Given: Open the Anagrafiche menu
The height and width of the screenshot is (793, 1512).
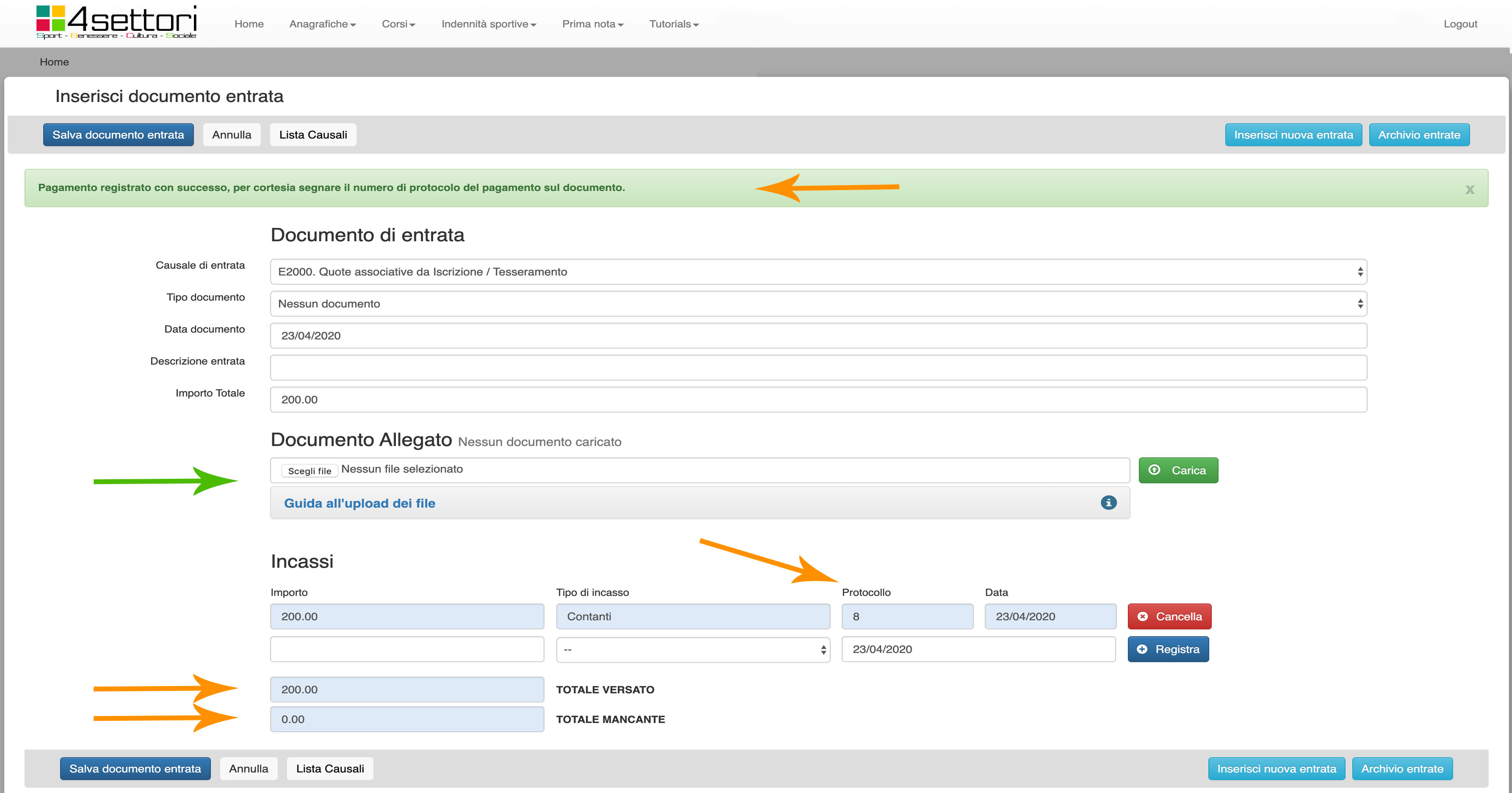Looking at the screenshot, I should click(x=322, y=24).
